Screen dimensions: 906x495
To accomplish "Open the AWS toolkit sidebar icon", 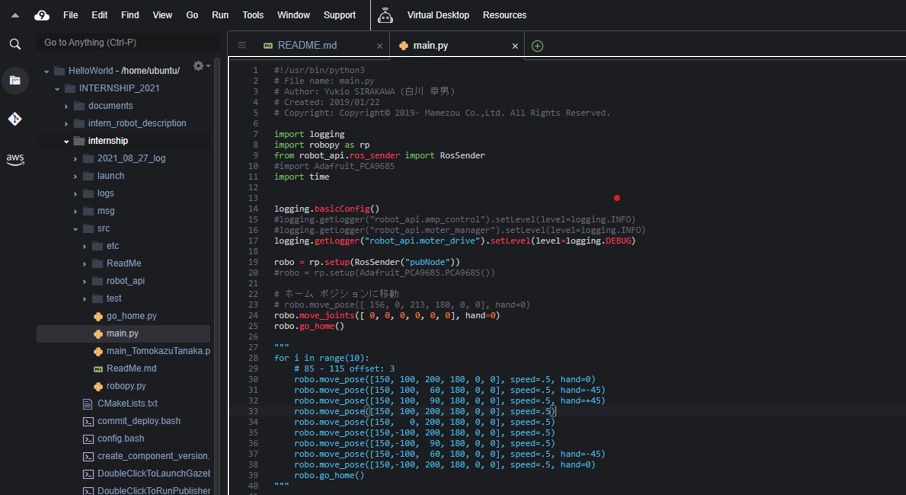I will [15, 159].
